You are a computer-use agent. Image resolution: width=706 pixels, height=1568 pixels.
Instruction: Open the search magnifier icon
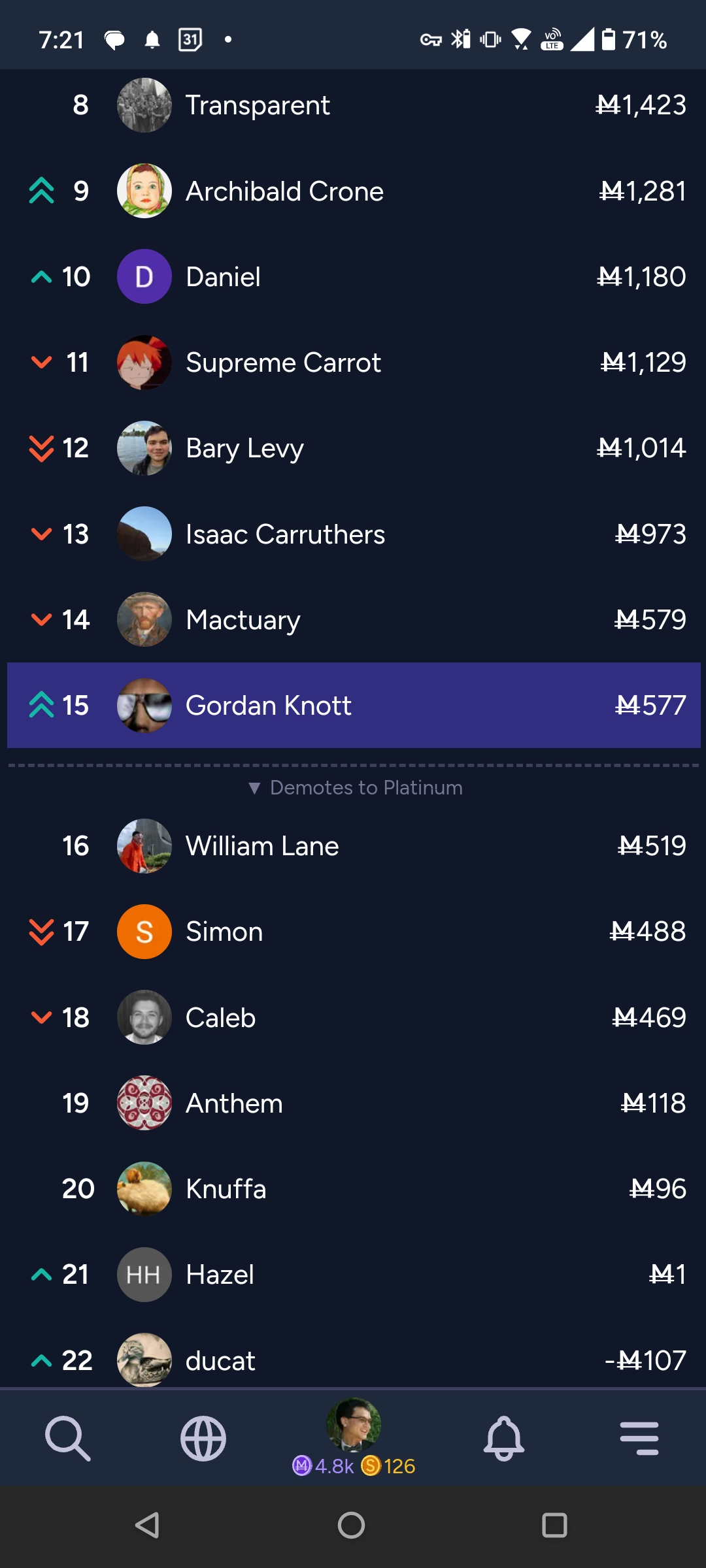pos(67,1438)
